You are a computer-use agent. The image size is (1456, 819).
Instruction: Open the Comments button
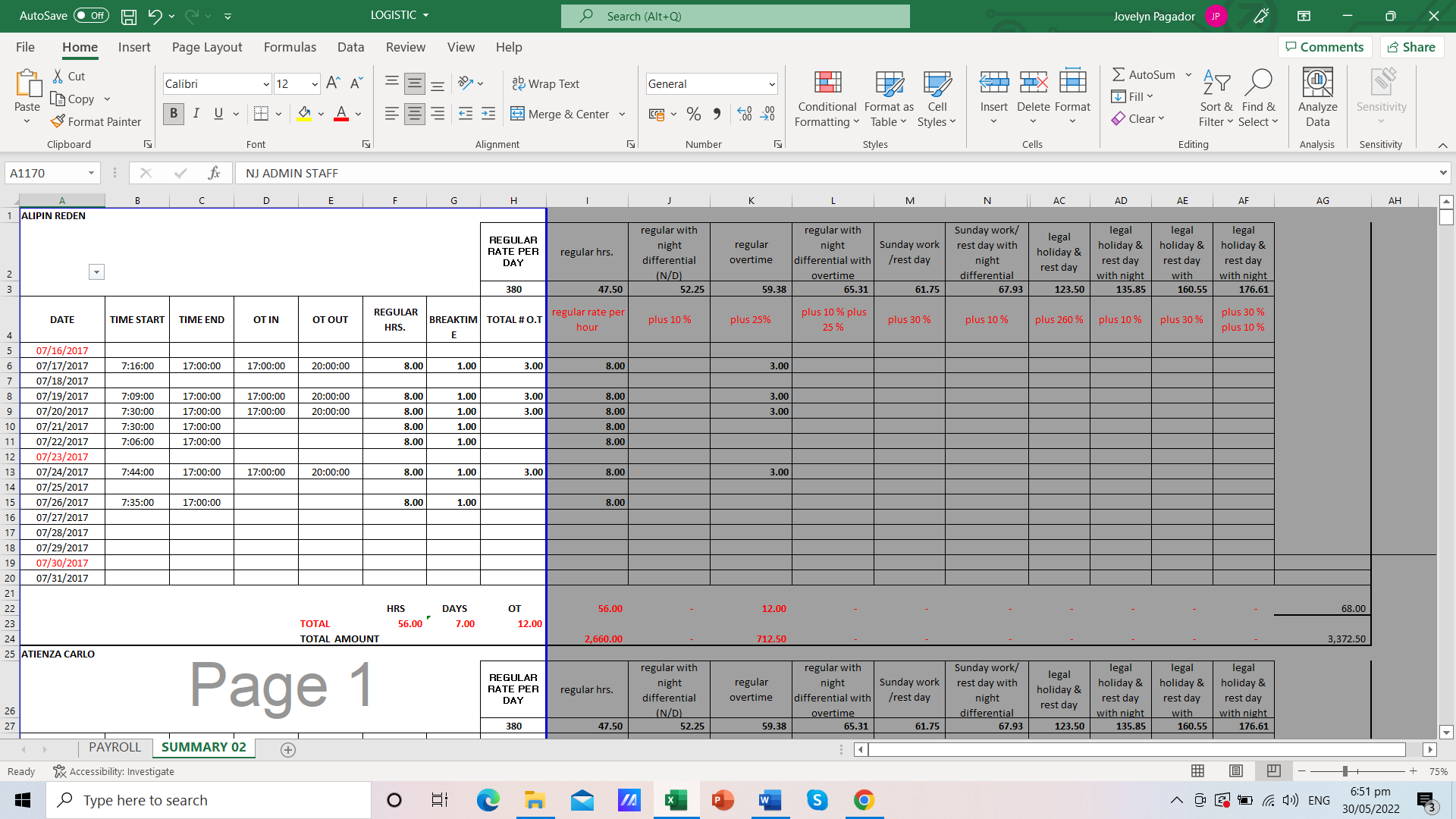[1324, 47]
